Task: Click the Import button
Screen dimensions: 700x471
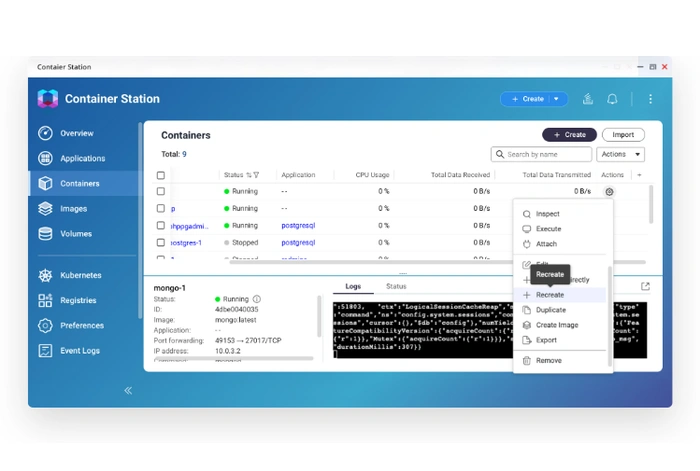Action: [623, 134]
